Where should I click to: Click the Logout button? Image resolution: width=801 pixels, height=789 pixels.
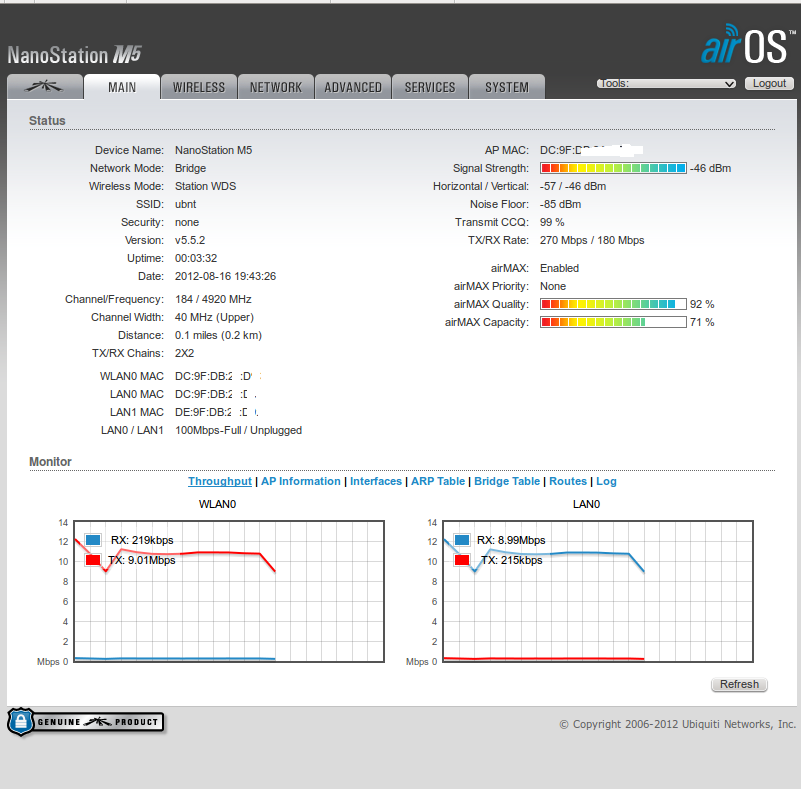coord(769,83)
